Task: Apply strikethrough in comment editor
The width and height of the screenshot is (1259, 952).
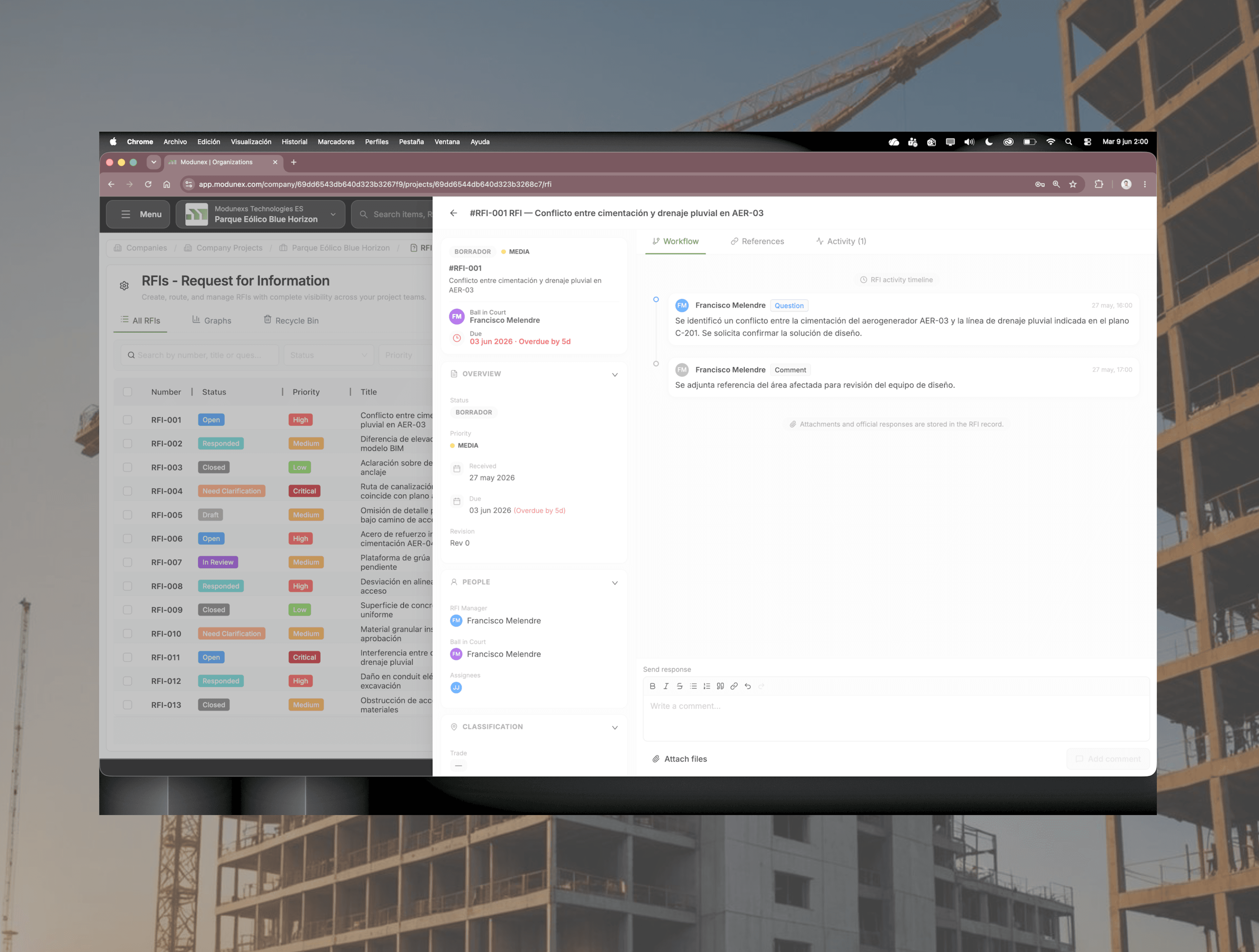Action: 680,686
